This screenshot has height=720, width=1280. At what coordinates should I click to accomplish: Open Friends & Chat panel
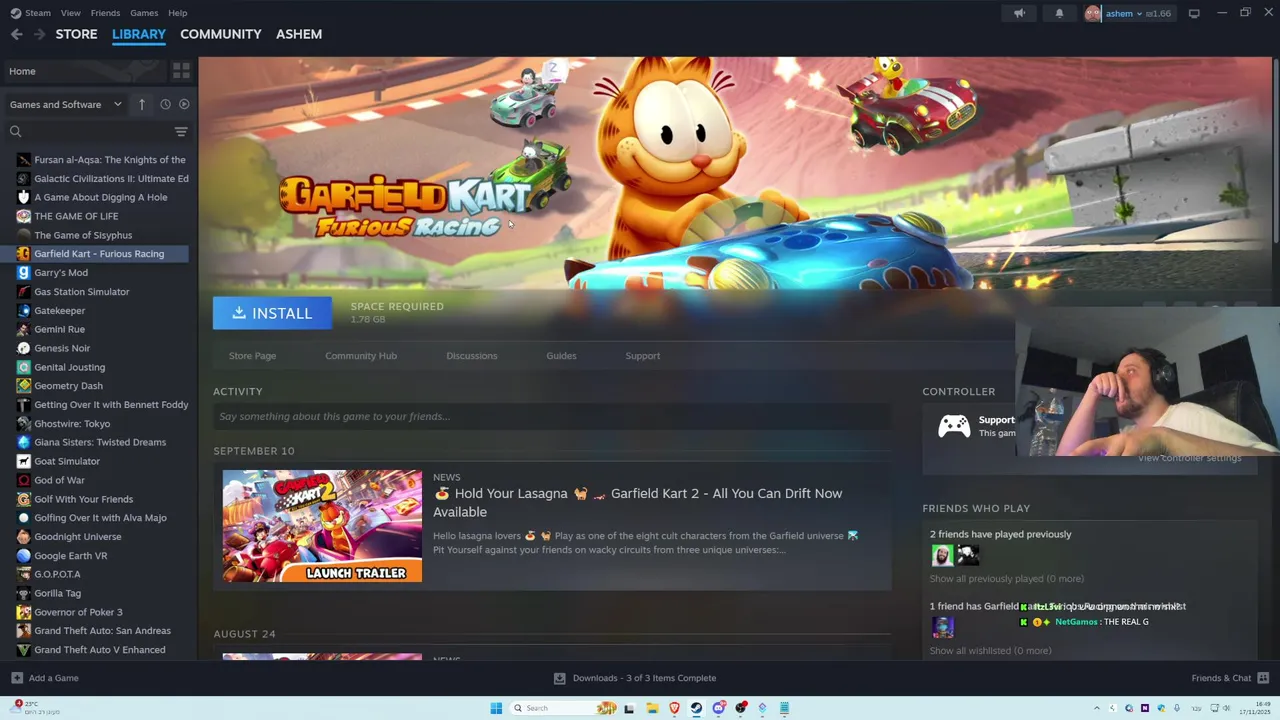point(1229,678)
